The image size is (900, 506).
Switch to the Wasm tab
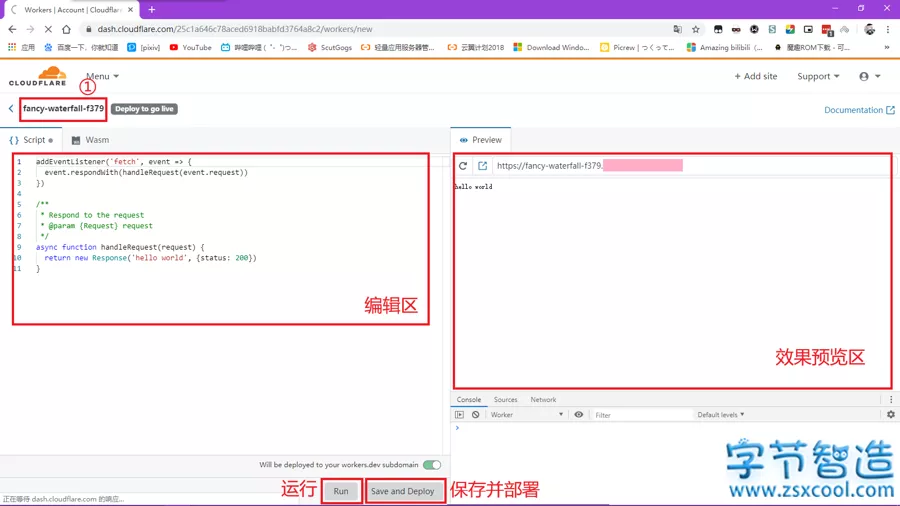coord(91,140)
